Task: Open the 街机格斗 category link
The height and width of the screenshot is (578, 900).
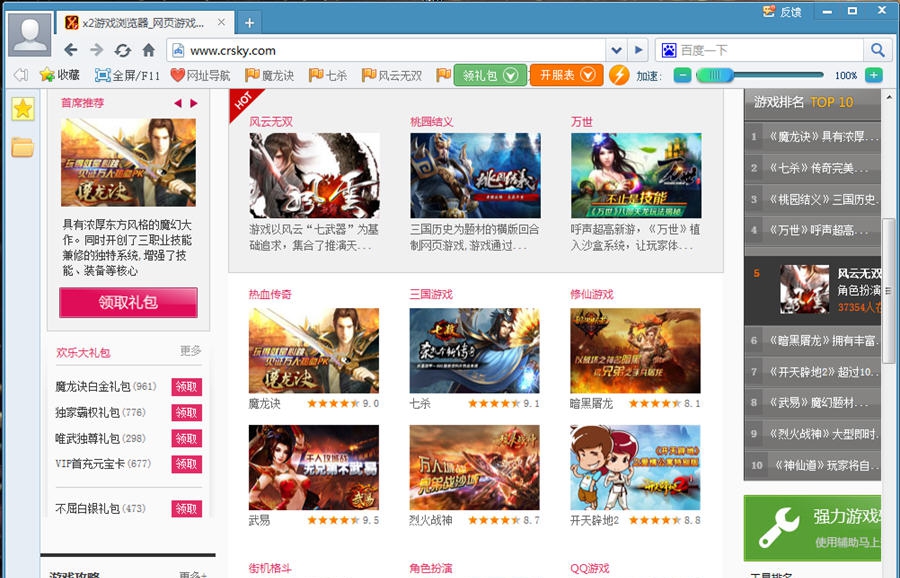Action: [270, 568]
